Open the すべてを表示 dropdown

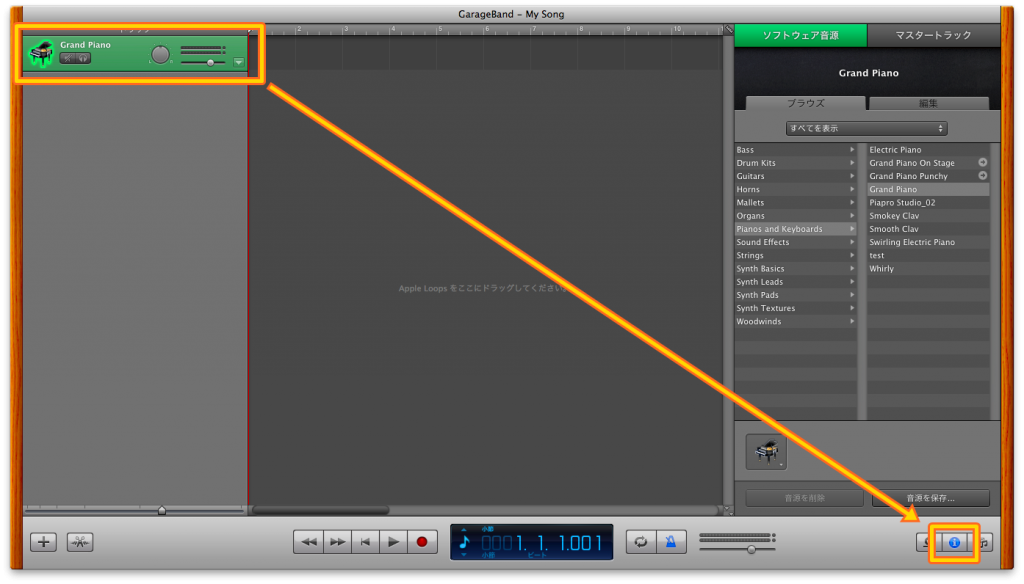[866, 129]
